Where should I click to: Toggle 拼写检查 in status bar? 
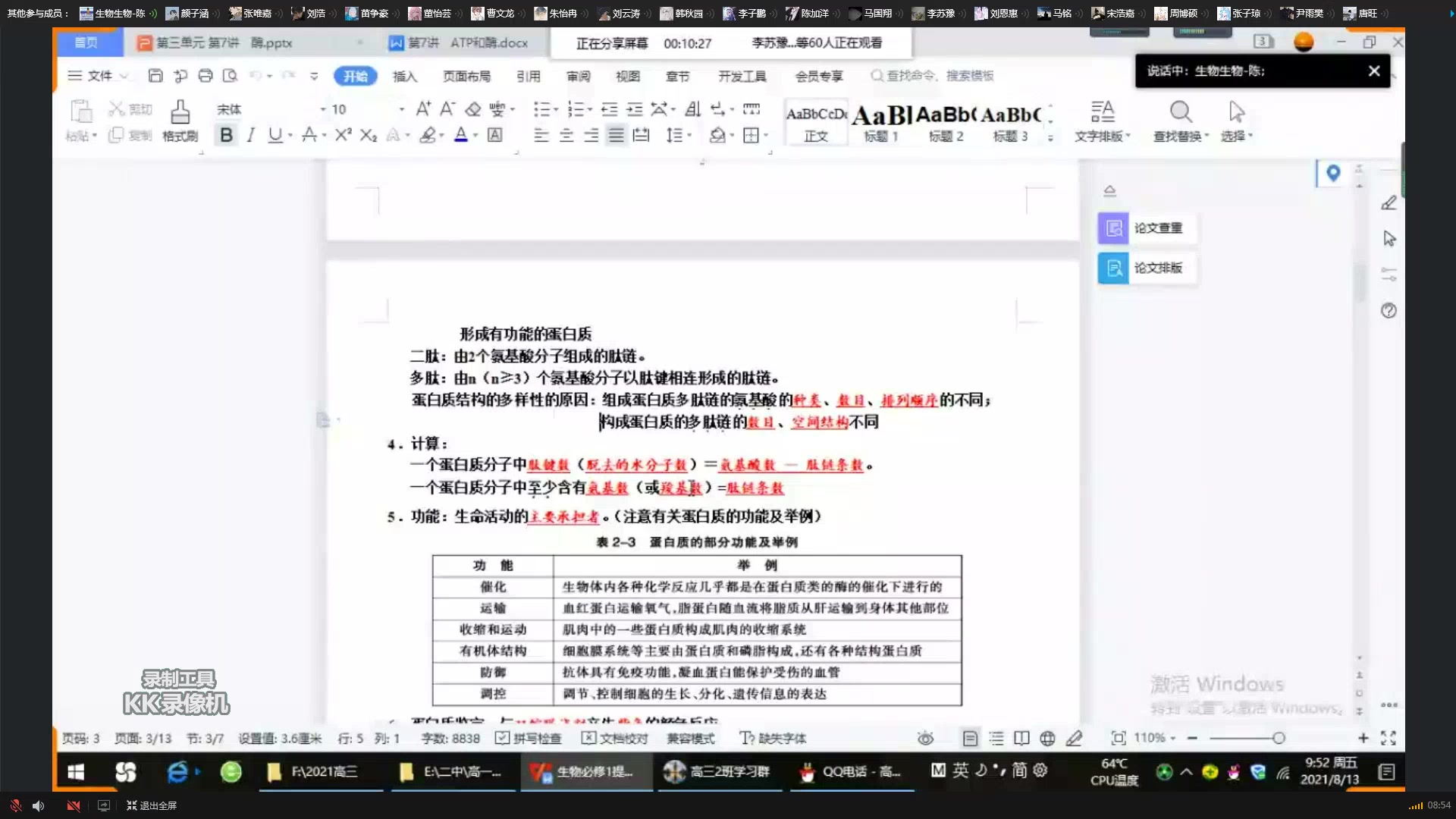528,738
